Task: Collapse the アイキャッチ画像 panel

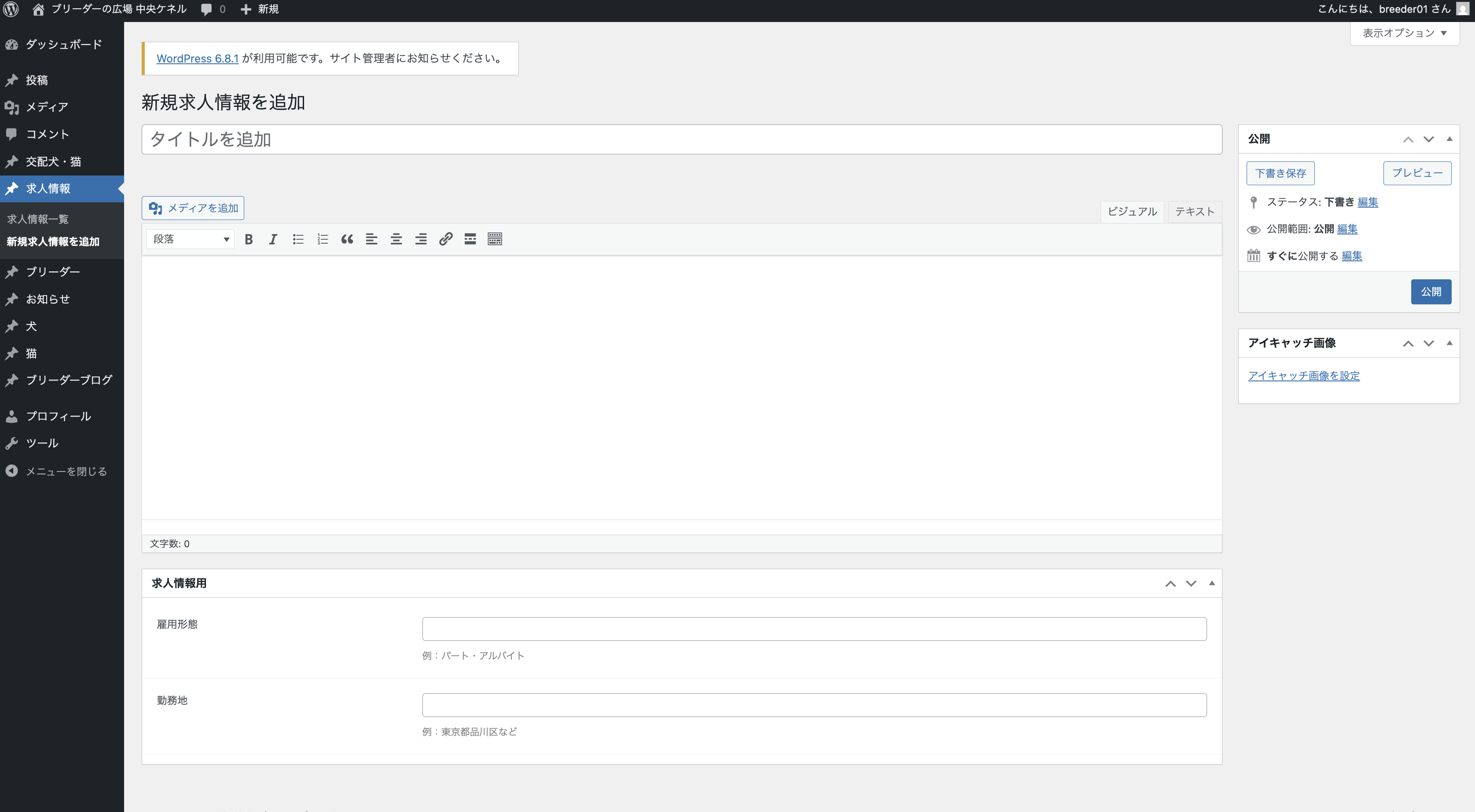Action: 1449,344
